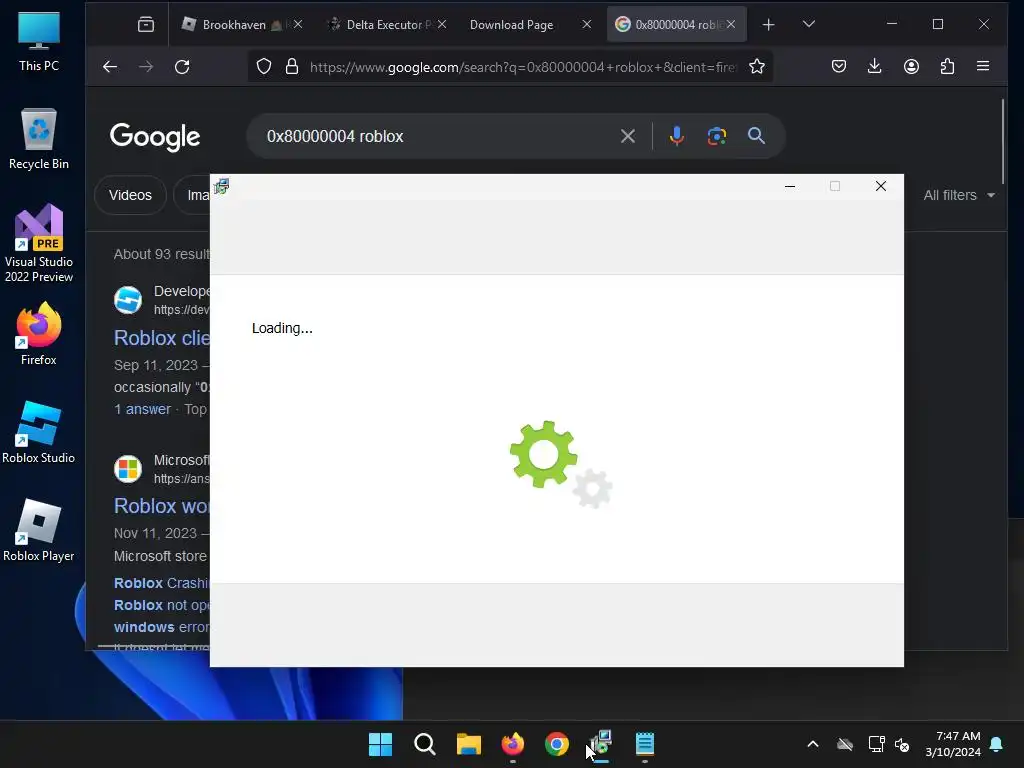
Task: Switch to Firefox from the taskbar
Action: [513, 744]
